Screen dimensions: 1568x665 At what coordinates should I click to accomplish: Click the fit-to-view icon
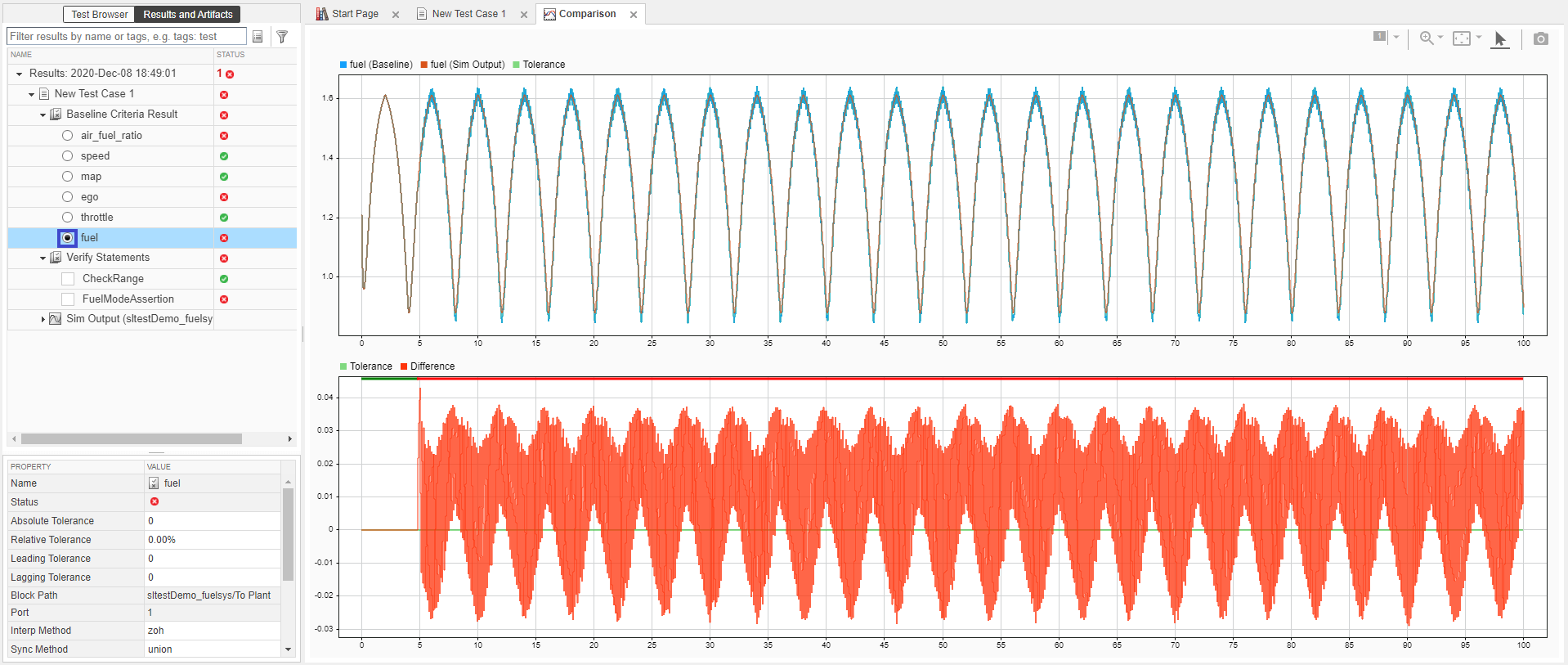pos(1462,38)
